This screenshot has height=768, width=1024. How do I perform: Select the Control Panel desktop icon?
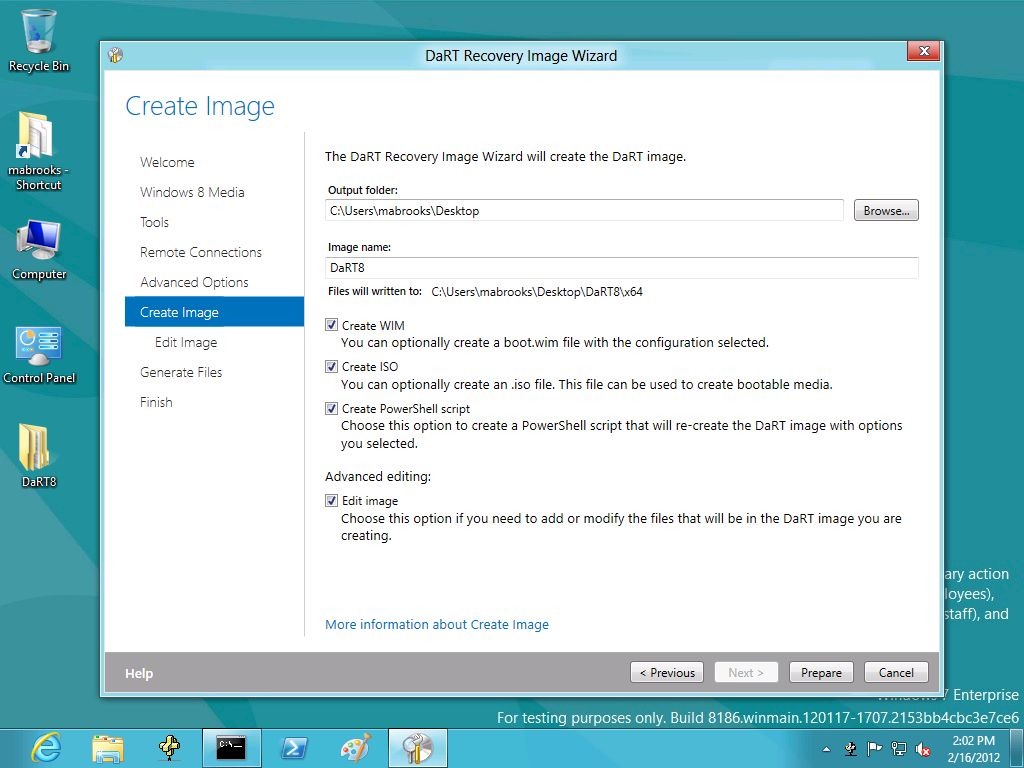[x=39, y=354]
